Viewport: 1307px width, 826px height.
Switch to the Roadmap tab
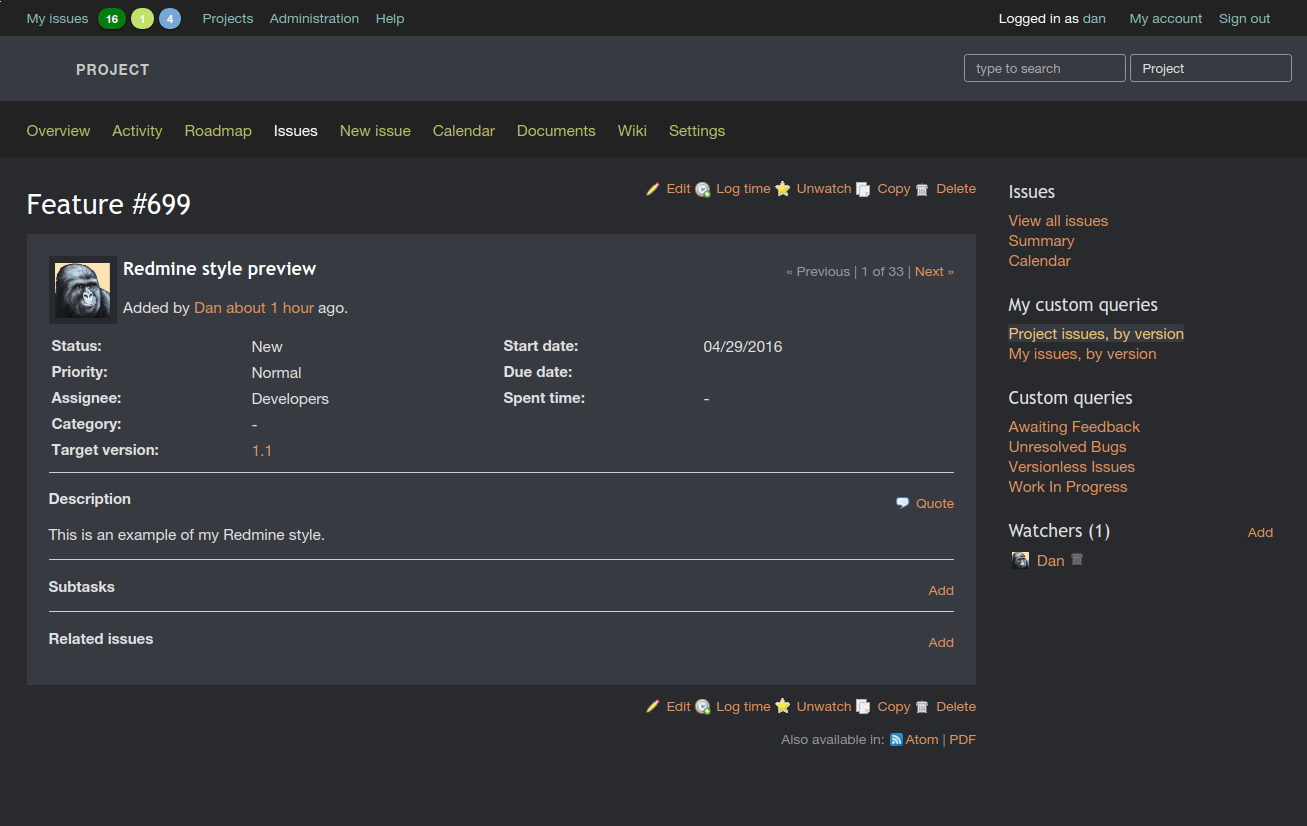coord(217,130)
